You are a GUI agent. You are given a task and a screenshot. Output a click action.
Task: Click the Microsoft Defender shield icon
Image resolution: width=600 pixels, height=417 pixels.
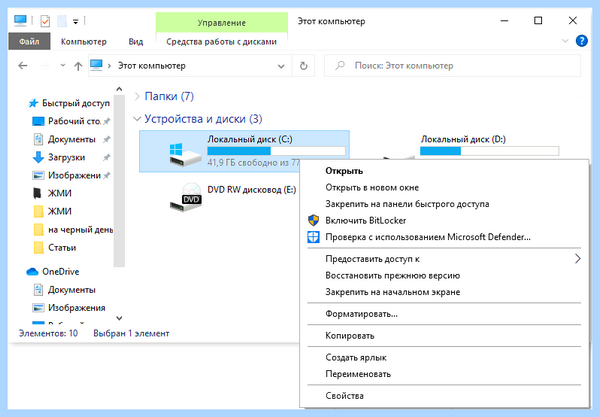point(313,237)
